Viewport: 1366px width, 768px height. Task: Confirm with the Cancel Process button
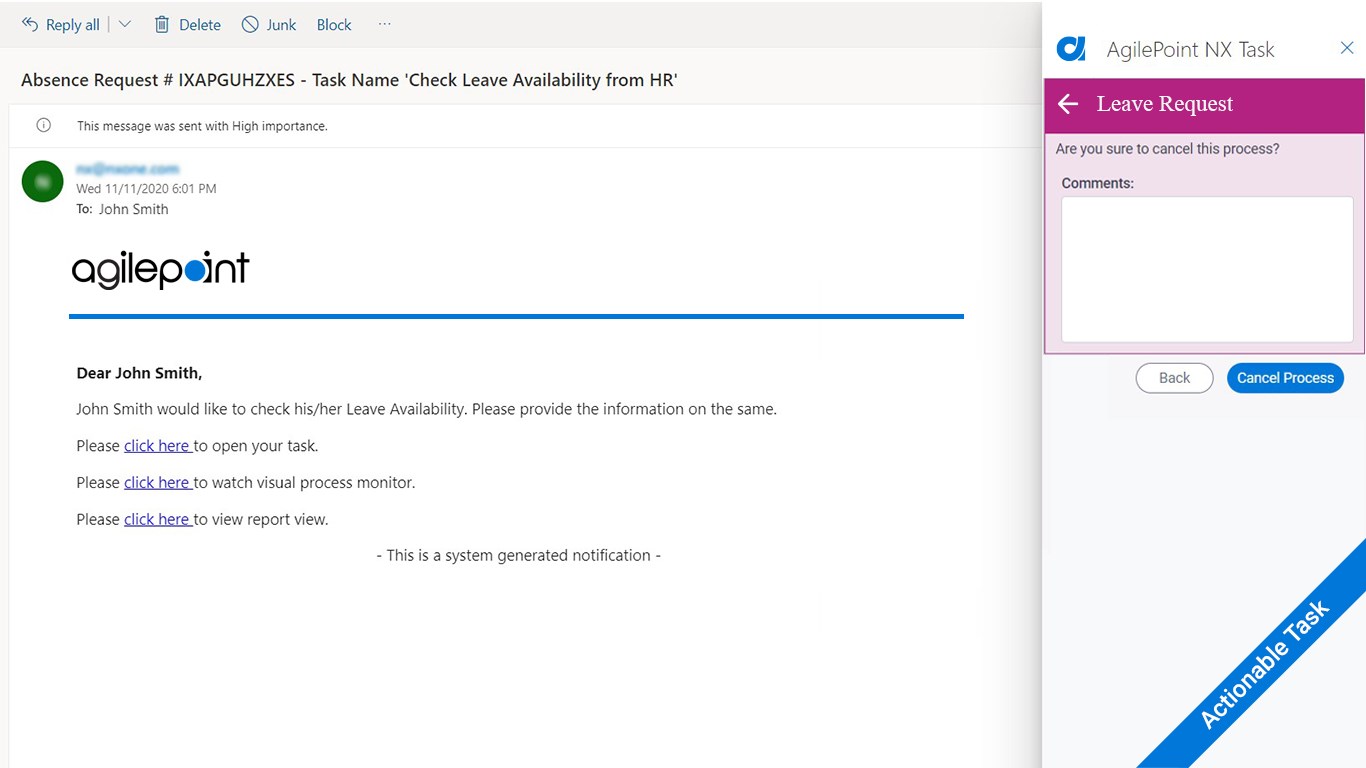[x=1285, y=378]
